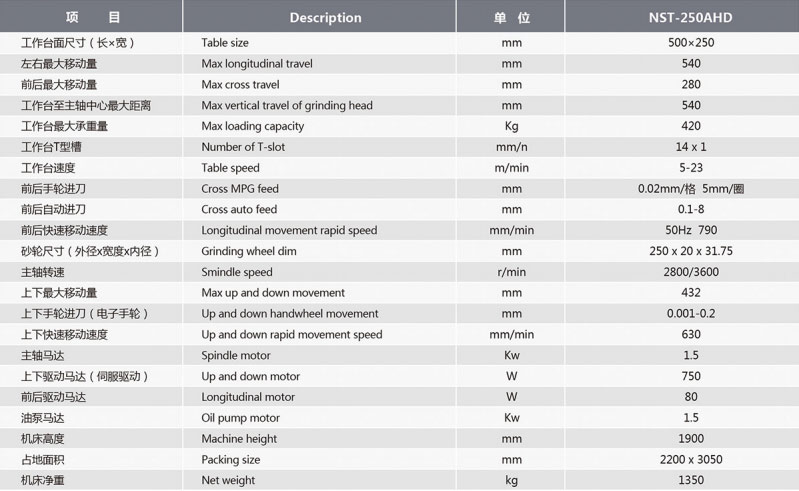Select the Table size row description
This screenshot has width=799, height=491.
coord(225,43)
